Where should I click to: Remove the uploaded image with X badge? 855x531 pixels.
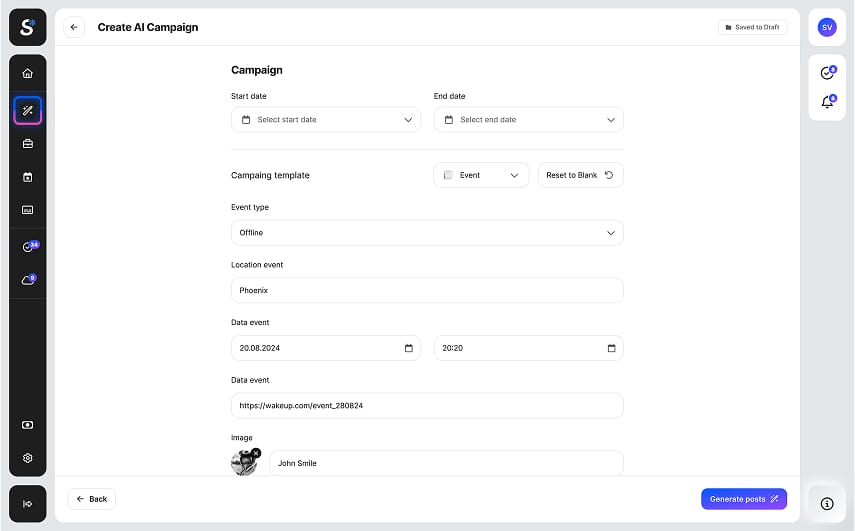(x=255, y=453)
